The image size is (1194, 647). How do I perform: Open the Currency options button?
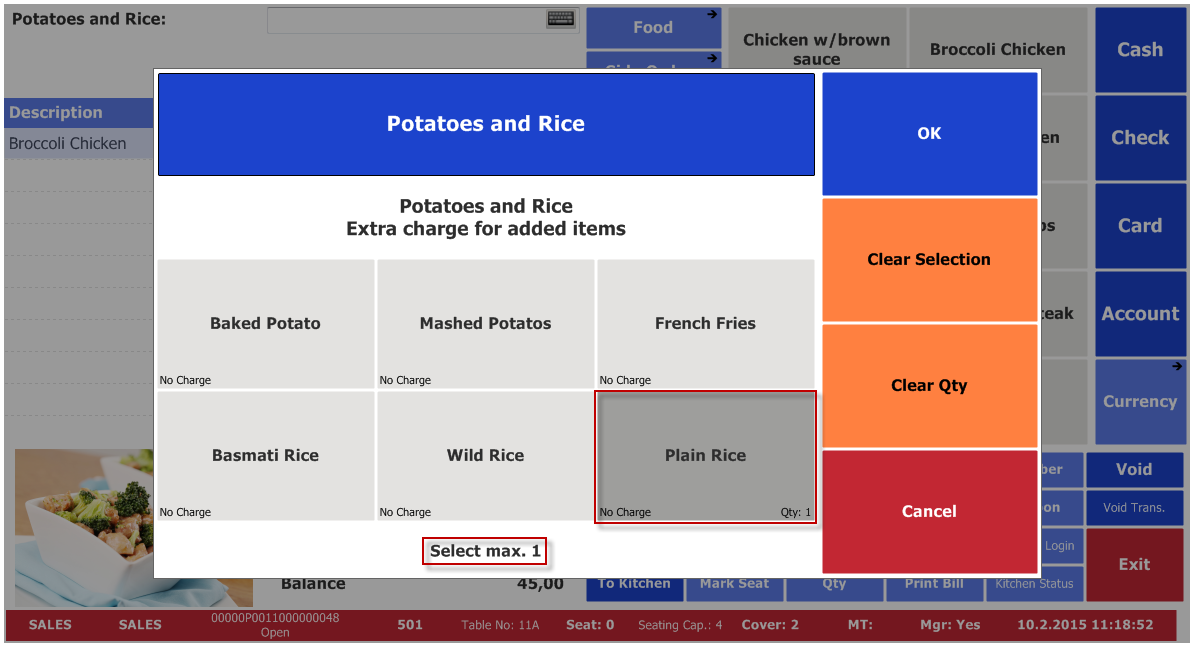coord(1140,401)
